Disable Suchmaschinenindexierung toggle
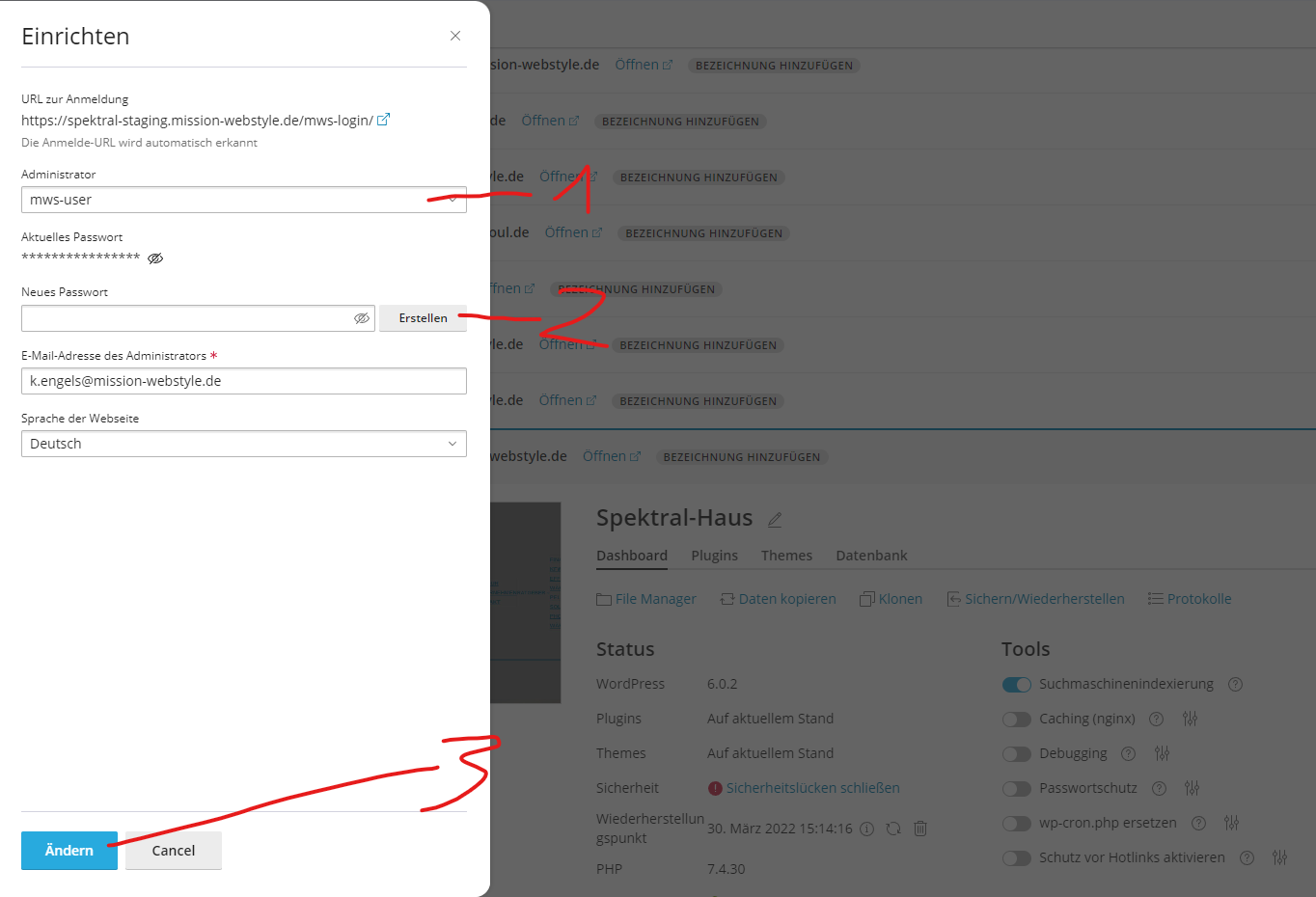1316x897 pixels. click(x=1016, y=684)
